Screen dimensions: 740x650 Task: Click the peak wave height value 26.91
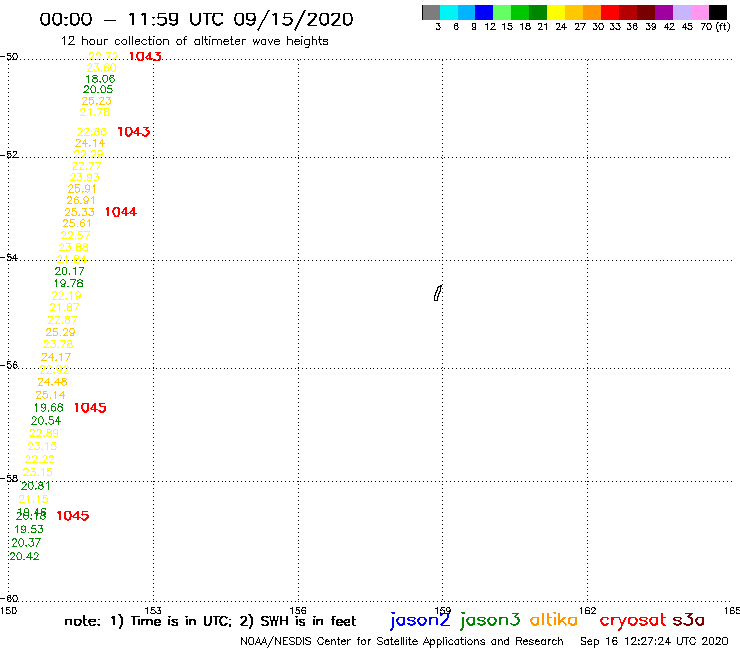click(x=81, y=200)
